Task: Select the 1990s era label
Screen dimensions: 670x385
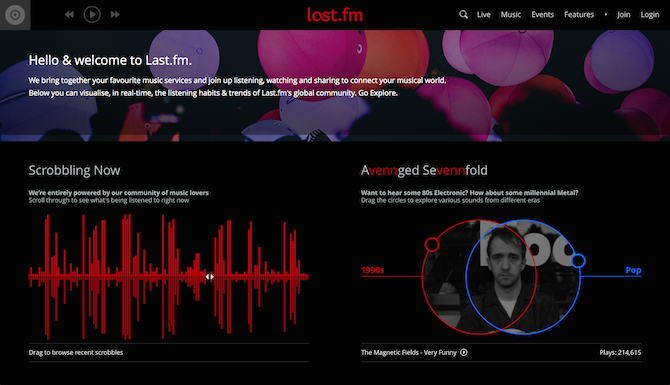Action: pyautogui.click(x=373, y=270)
